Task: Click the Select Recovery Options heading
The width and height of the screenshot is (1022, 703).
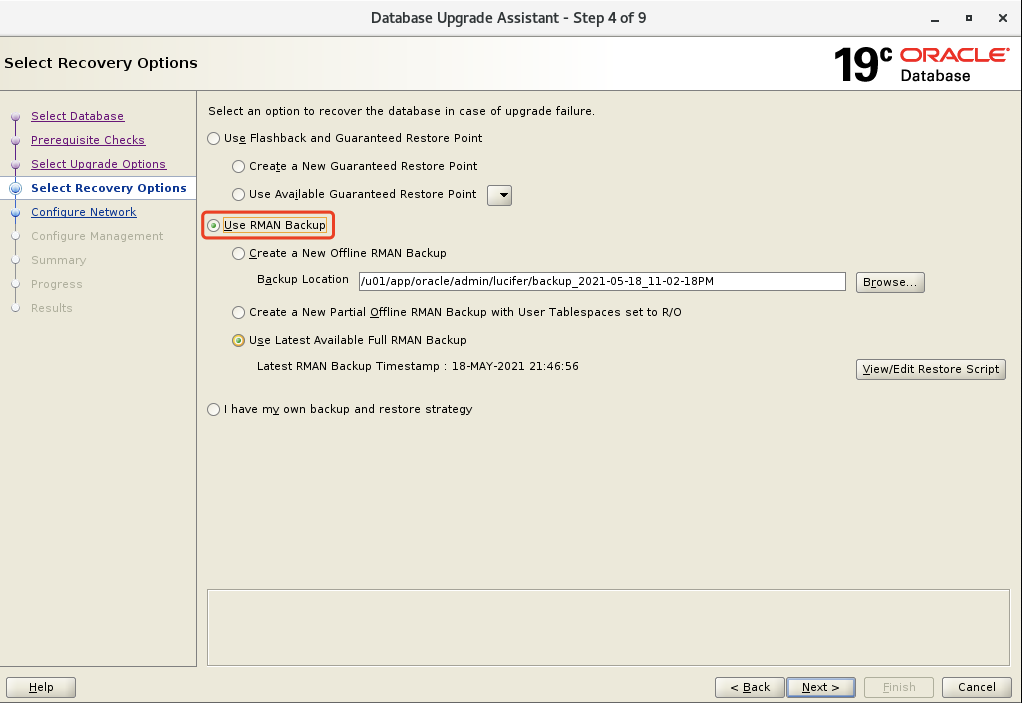Action: [101, 63]
